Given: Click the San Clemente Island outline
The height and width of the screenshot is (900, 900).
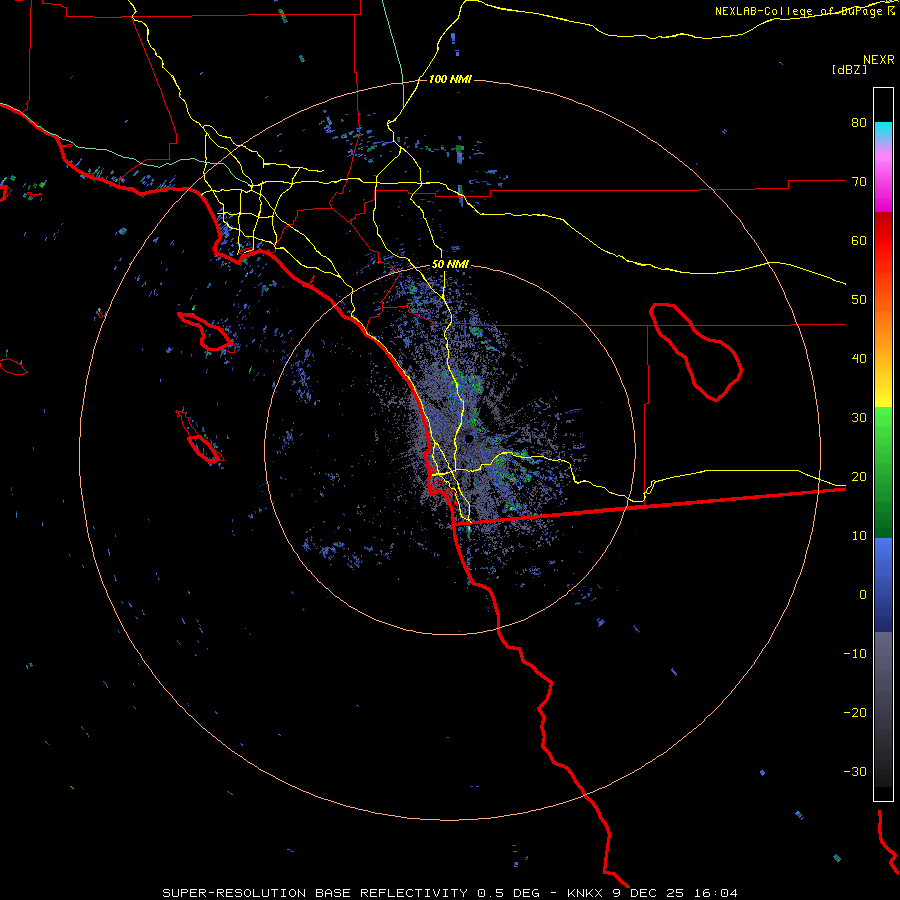Looking at the screenshot, I should coord(200,437).
